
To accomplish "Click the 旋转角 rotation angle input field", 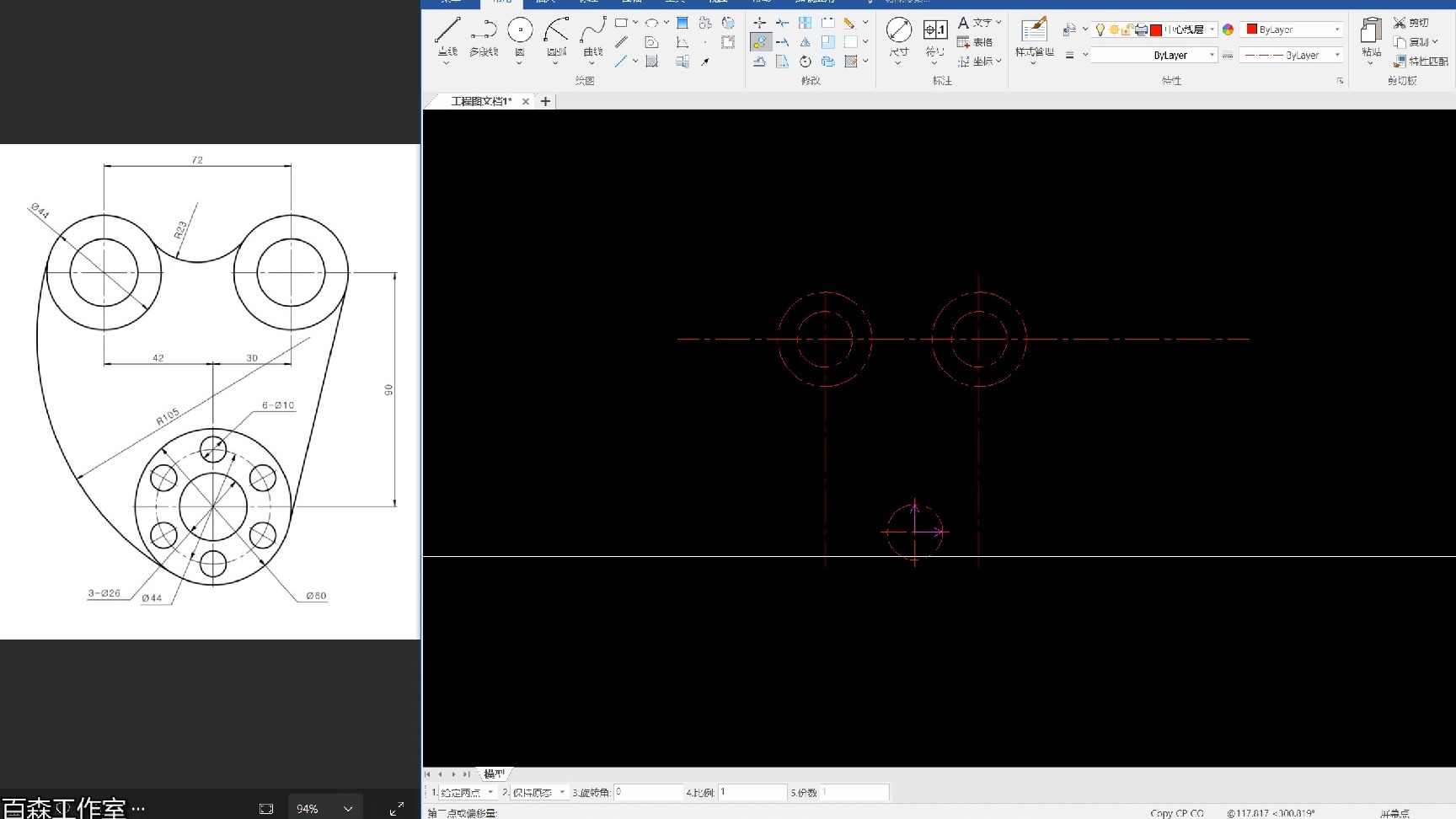I will pos(647,792).
